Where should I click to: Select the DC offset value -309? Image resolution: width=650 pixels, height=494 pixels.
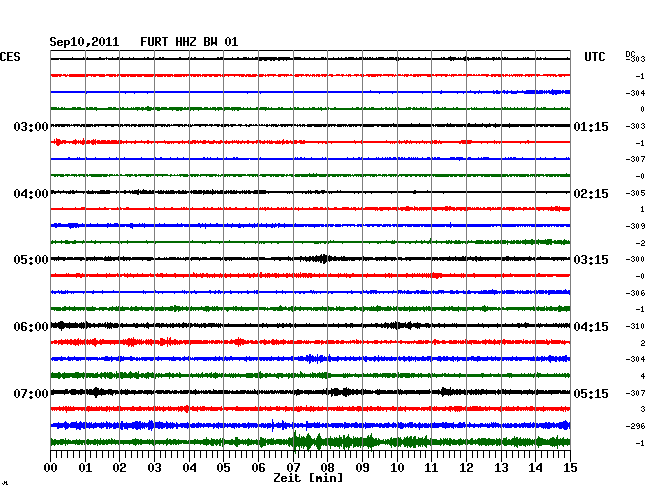(x=635, y=226)
